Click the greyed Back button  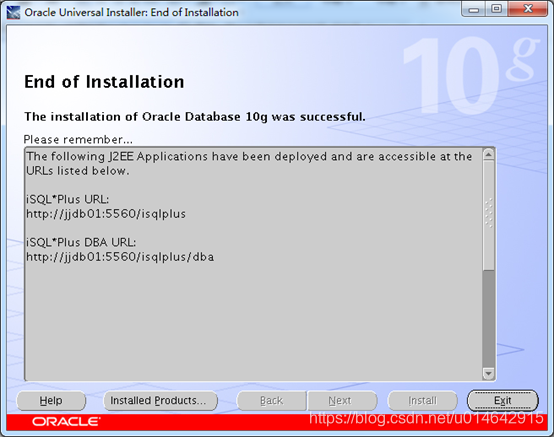(271, 401)
